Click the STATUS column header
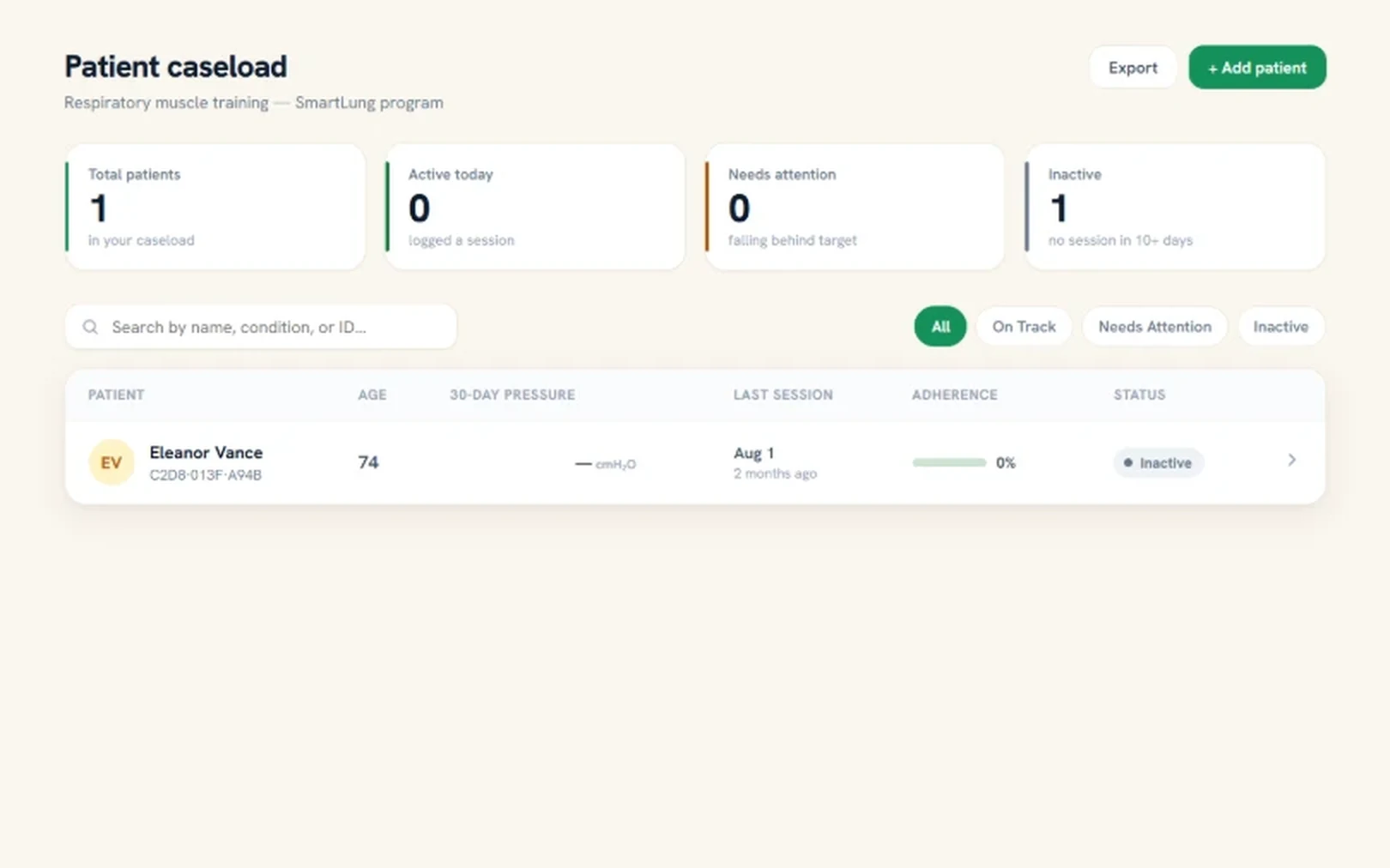Screen dimensions: 1390x868 [x=1139, y=395]
